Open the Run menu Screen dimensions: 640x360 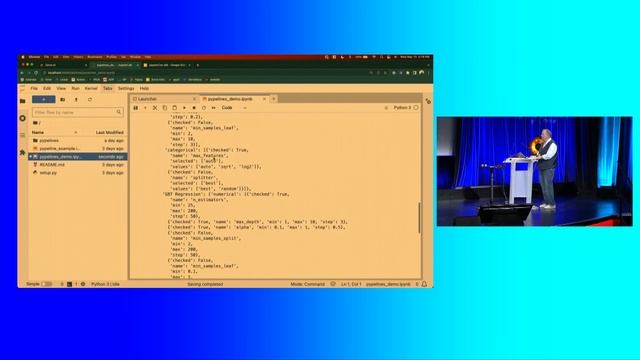pos(75,88)
